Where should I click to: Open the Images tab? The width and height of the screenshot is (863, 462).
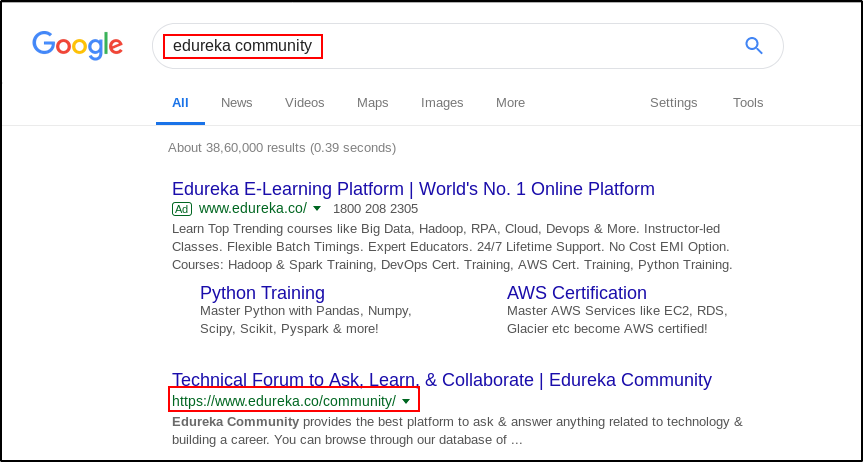(442, 102)
